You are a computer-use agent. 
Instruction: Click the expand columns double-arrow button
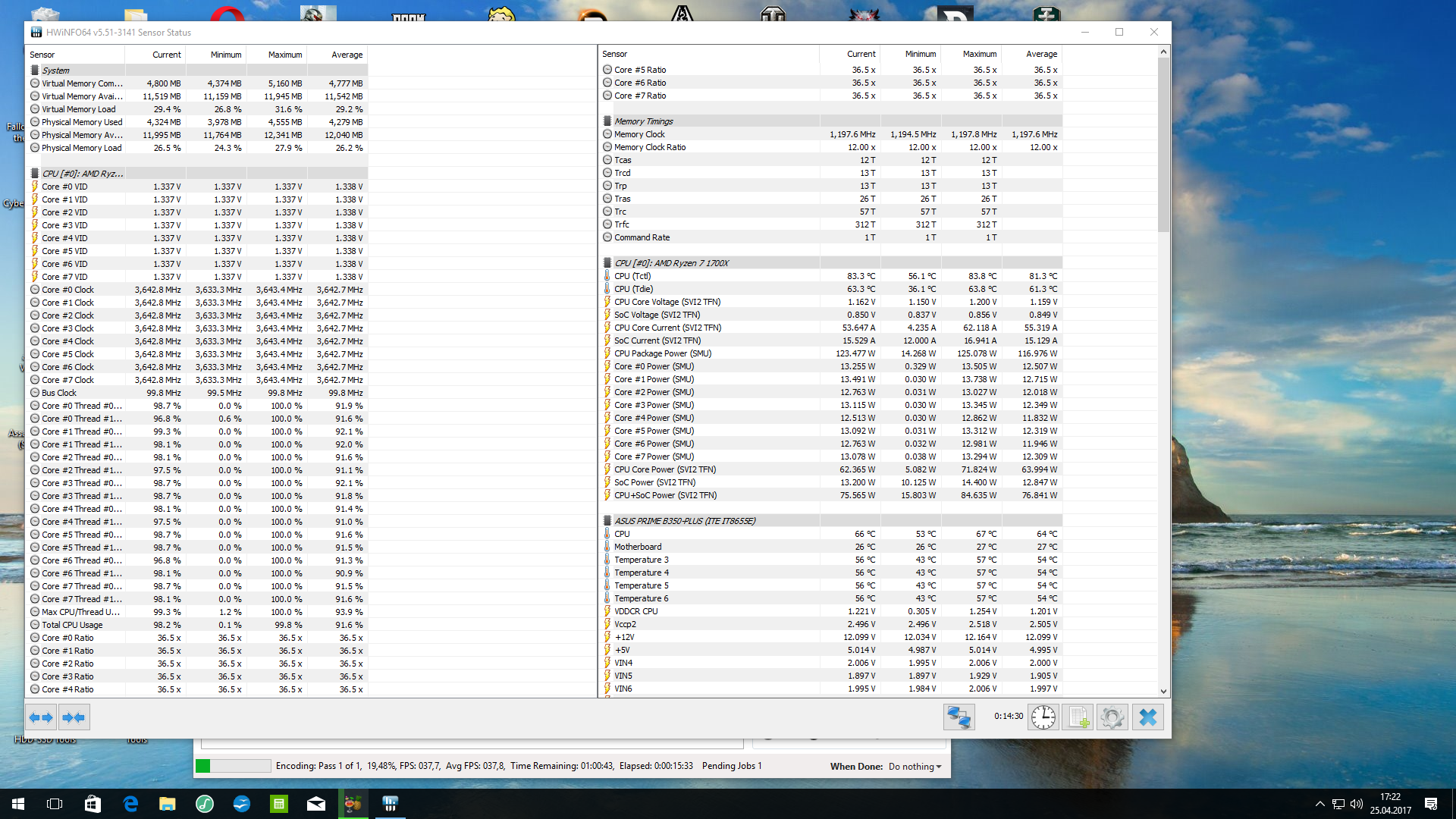pyautogui.click(x=42, y=717)
